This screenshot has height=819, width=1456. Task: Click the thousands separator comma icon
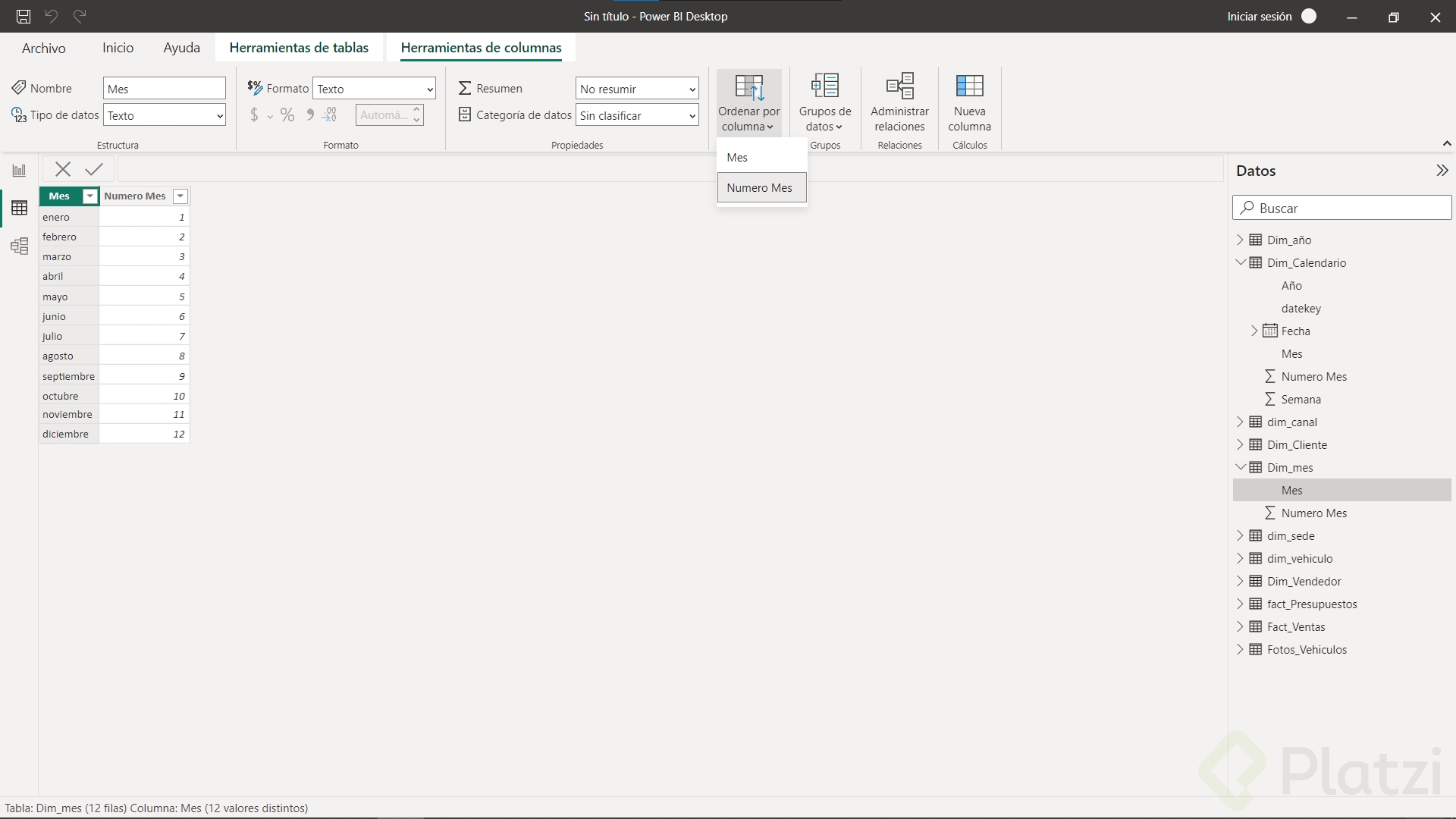(x=310, y=115)
